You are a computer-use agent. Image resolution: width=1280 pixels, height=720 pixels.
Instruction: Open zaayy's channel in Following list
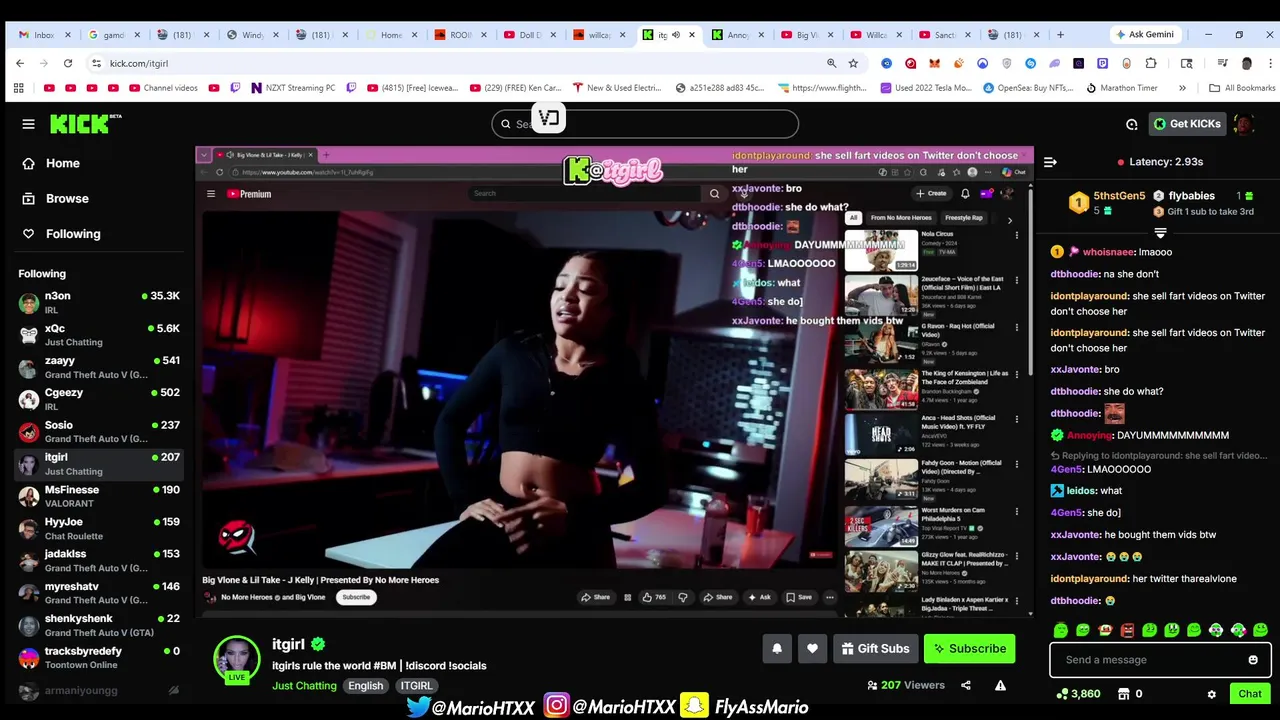(98, 367)
